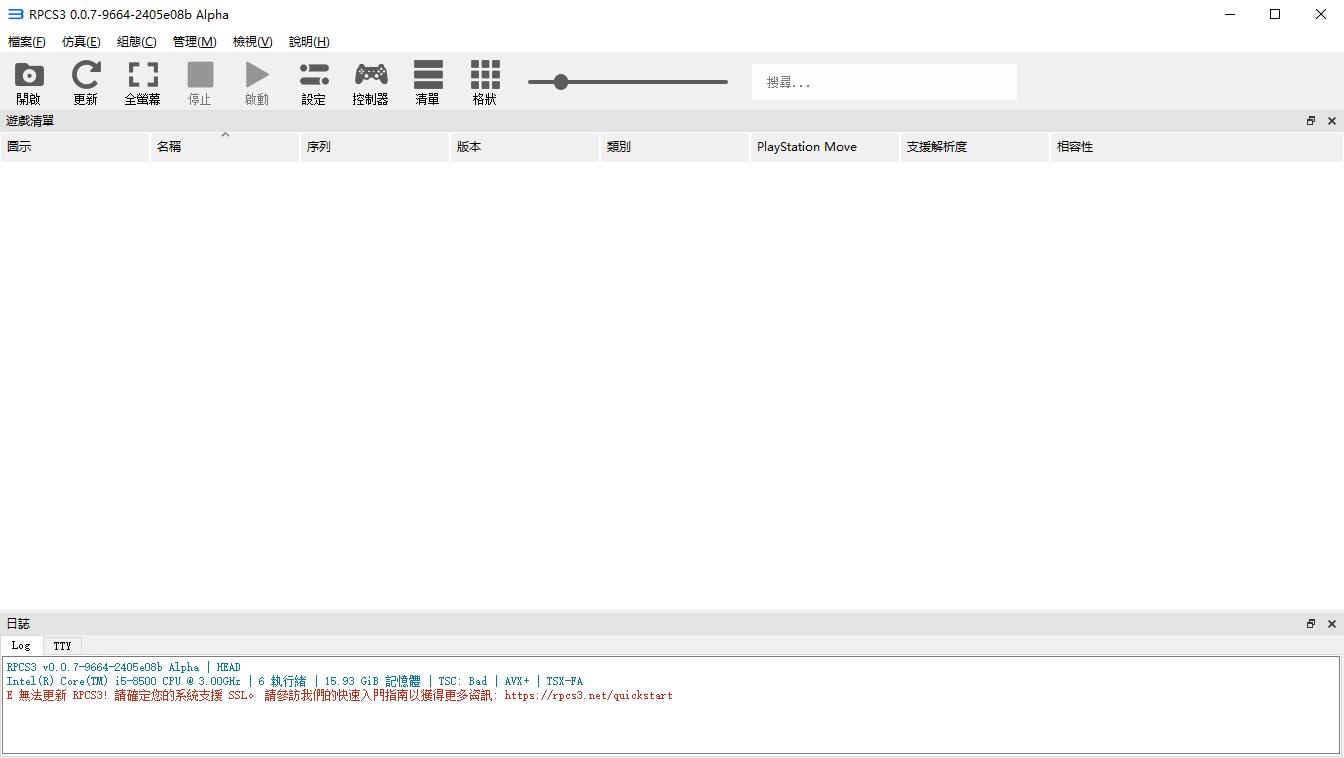Click the RPCS3 logo in title bar
This screenshot has height=758, width=1344.
[15, 14]
